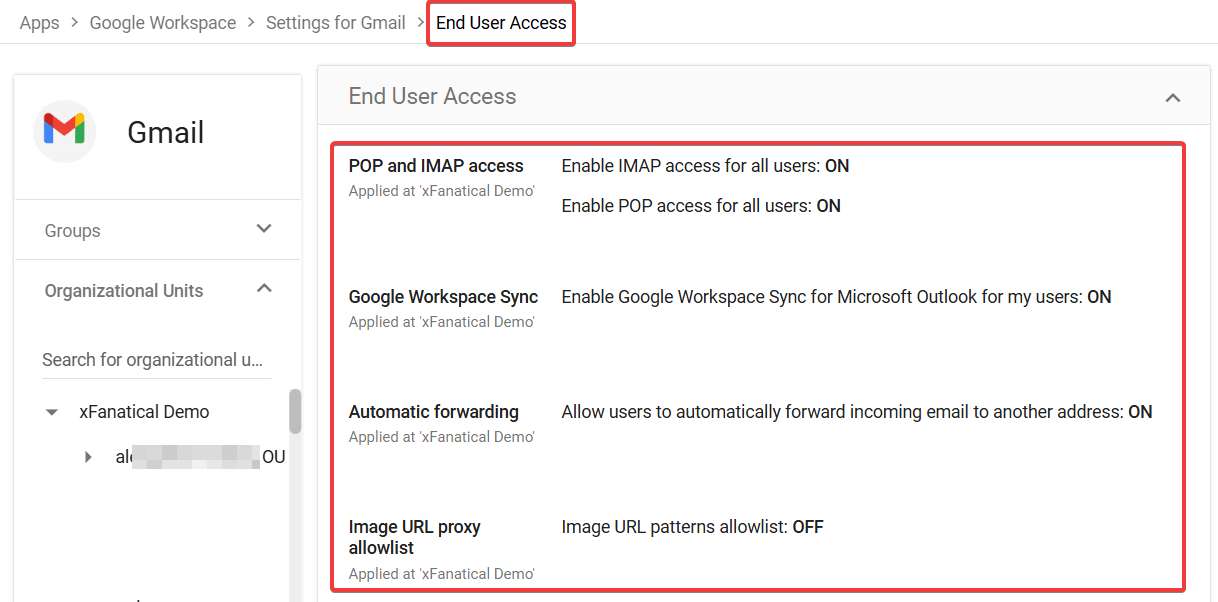This screenshot has height=602, width=1218.
Task: Click the Gmail logo icon
Action: point(65,130)
